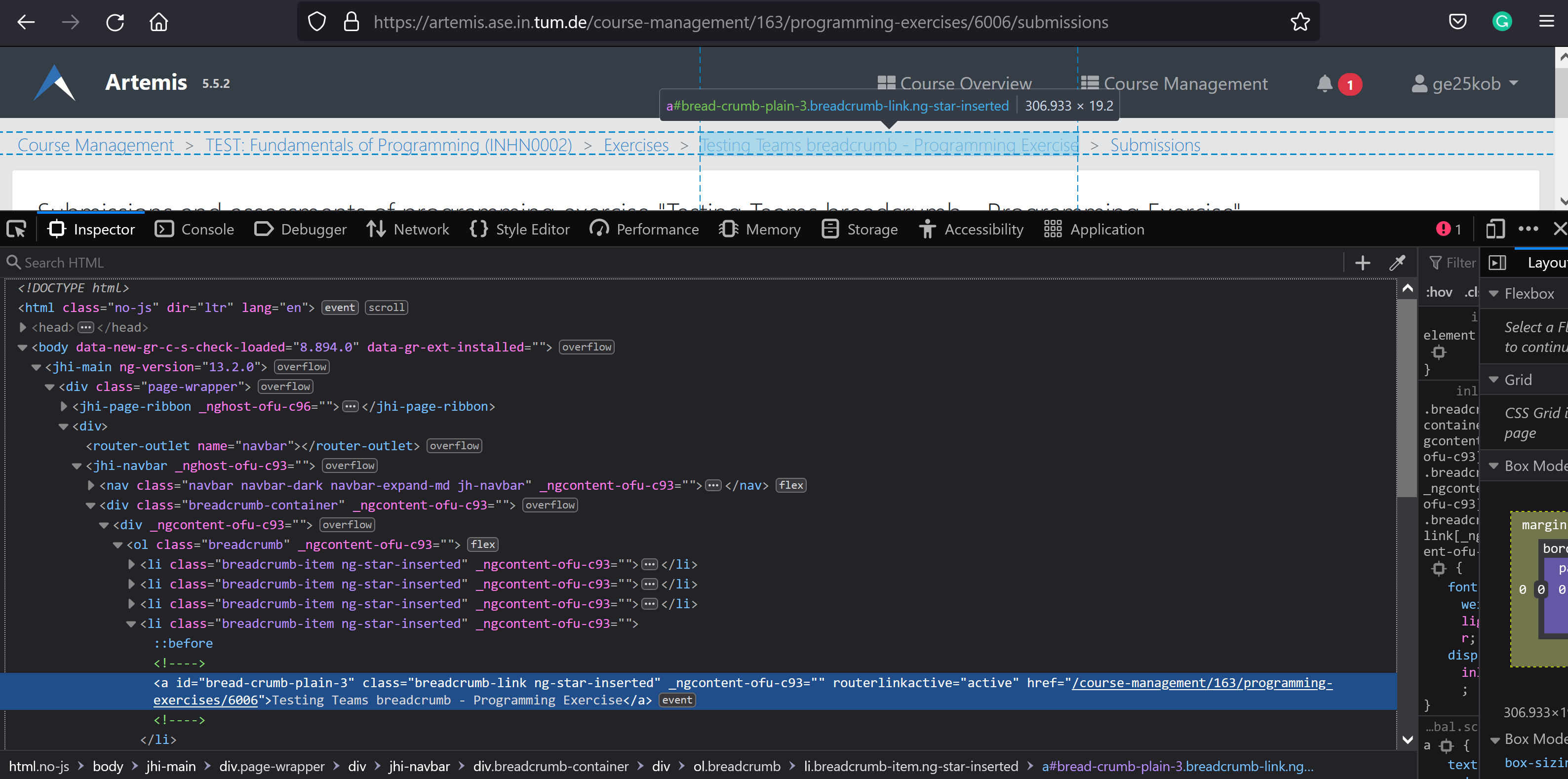Click the create new node plus icon
This screenshot has height=779, width=1568.
click(x=1362, y=262)
